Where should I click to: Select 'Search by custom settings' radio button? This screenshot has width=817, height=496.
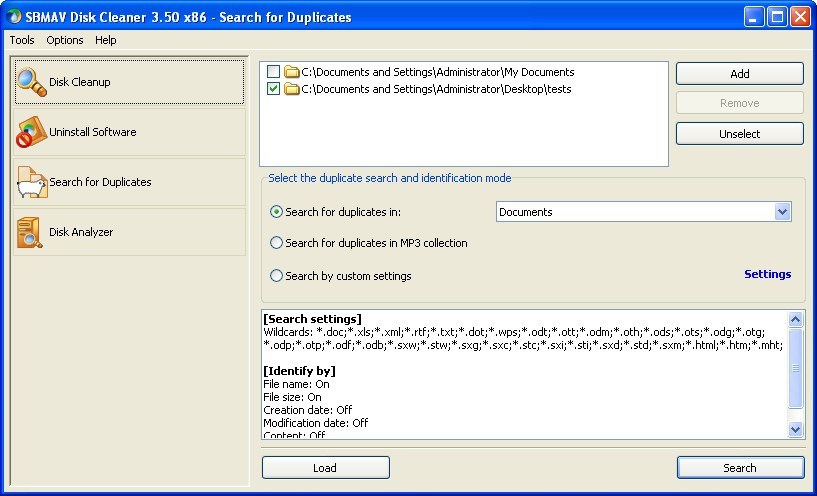click(276, 276)
